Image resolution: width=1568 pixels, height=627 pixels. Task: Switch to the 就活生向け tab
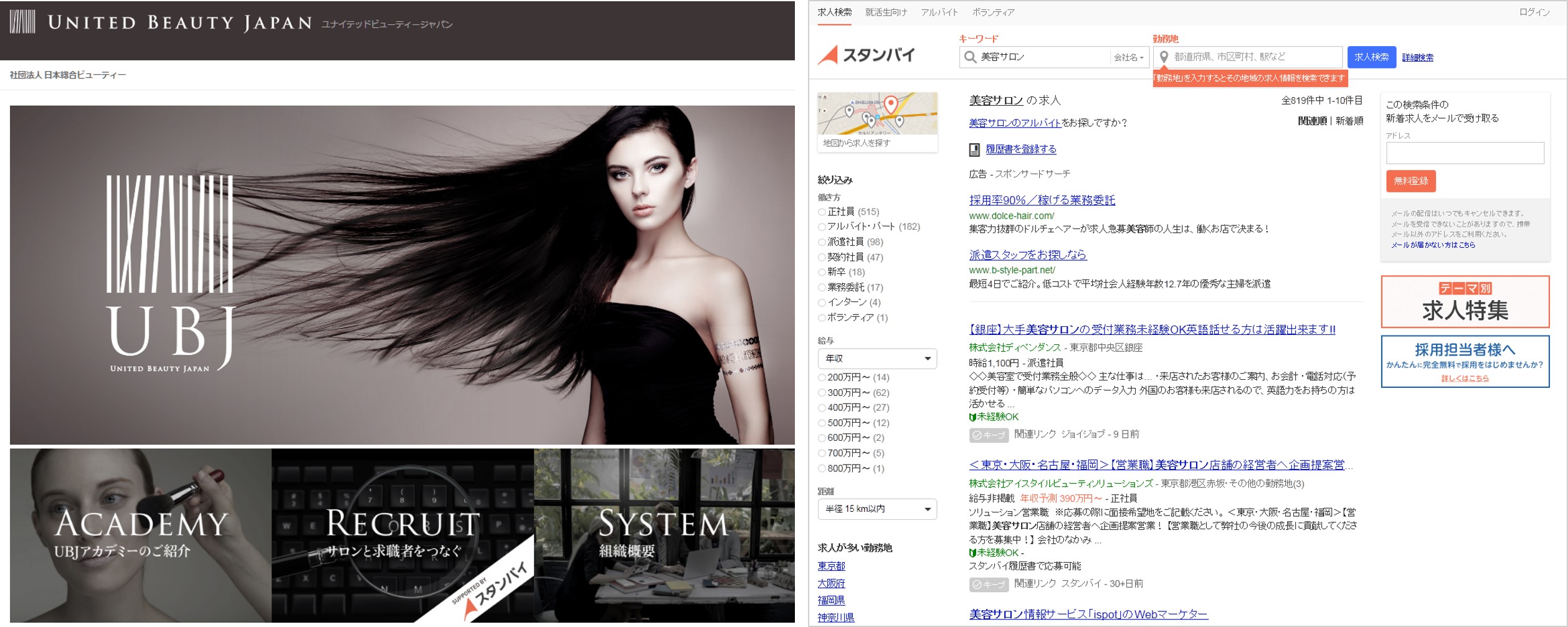pos(886,12)
